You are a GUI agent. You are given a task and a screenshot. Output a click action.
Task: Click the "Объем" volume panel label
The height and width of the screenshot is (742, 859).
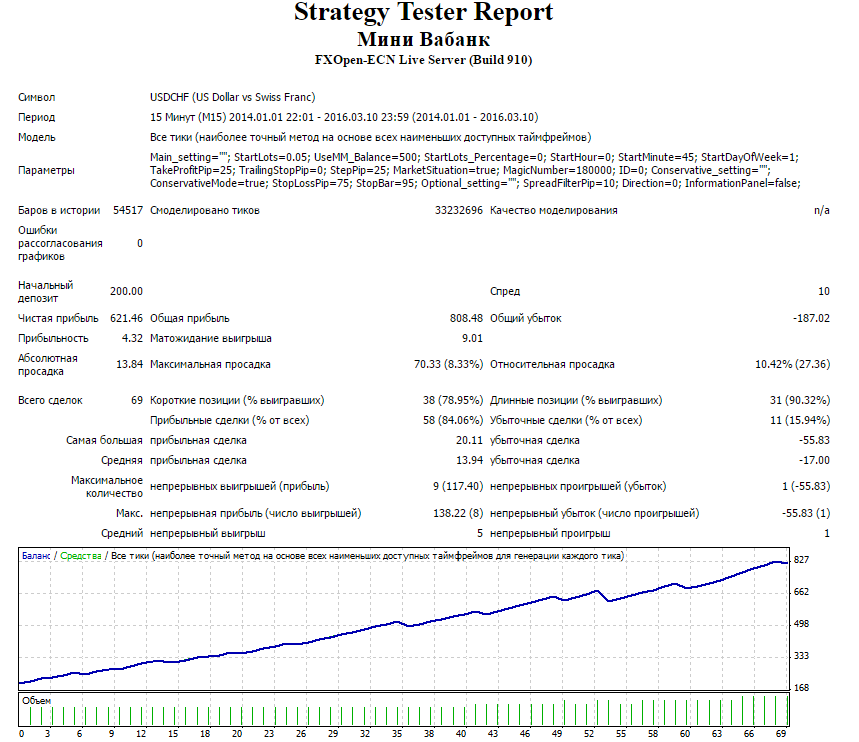[x=37, y=701]
